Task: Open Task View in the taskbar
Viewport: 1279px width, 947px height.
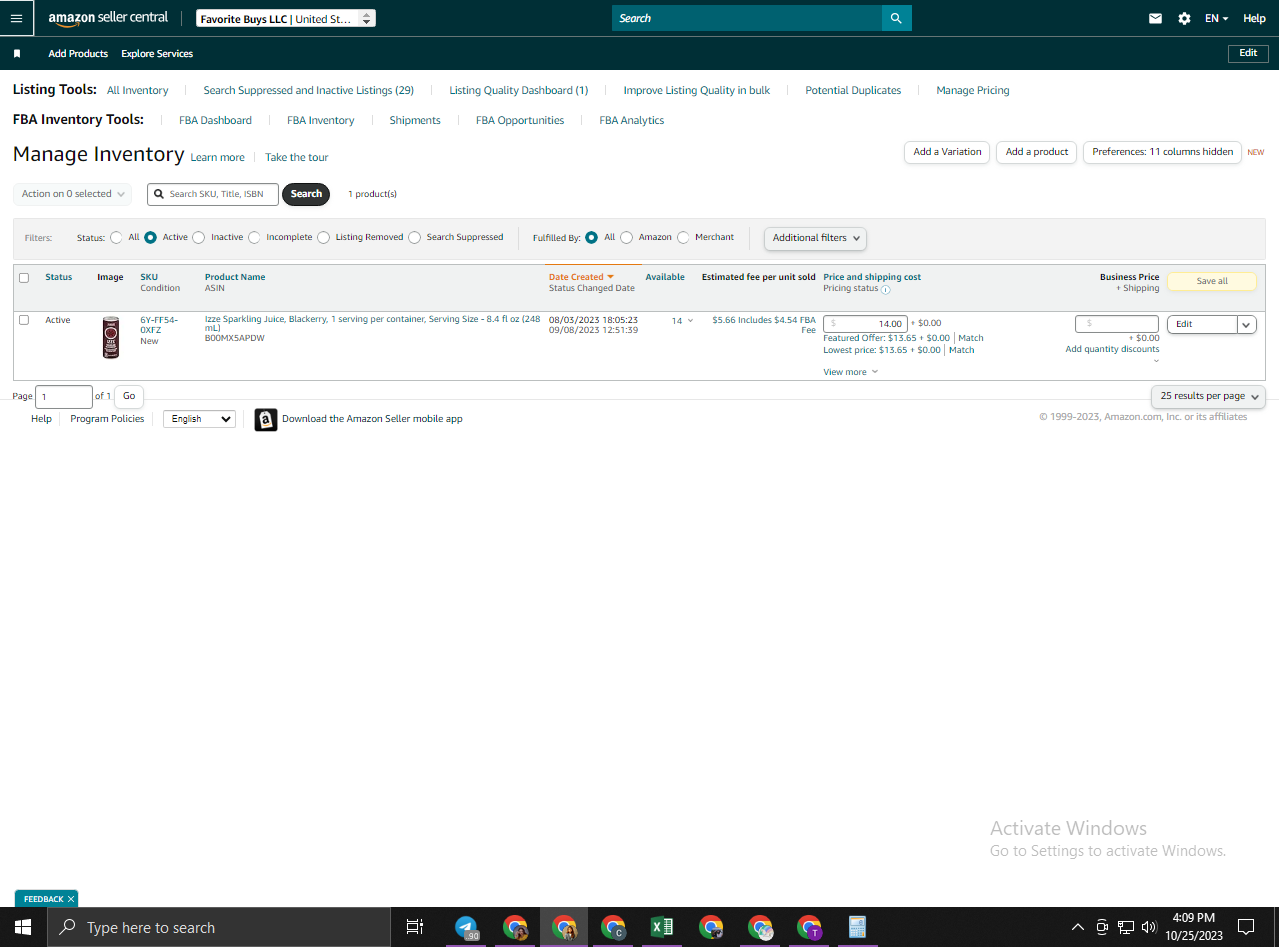Action: click(415, 927)
